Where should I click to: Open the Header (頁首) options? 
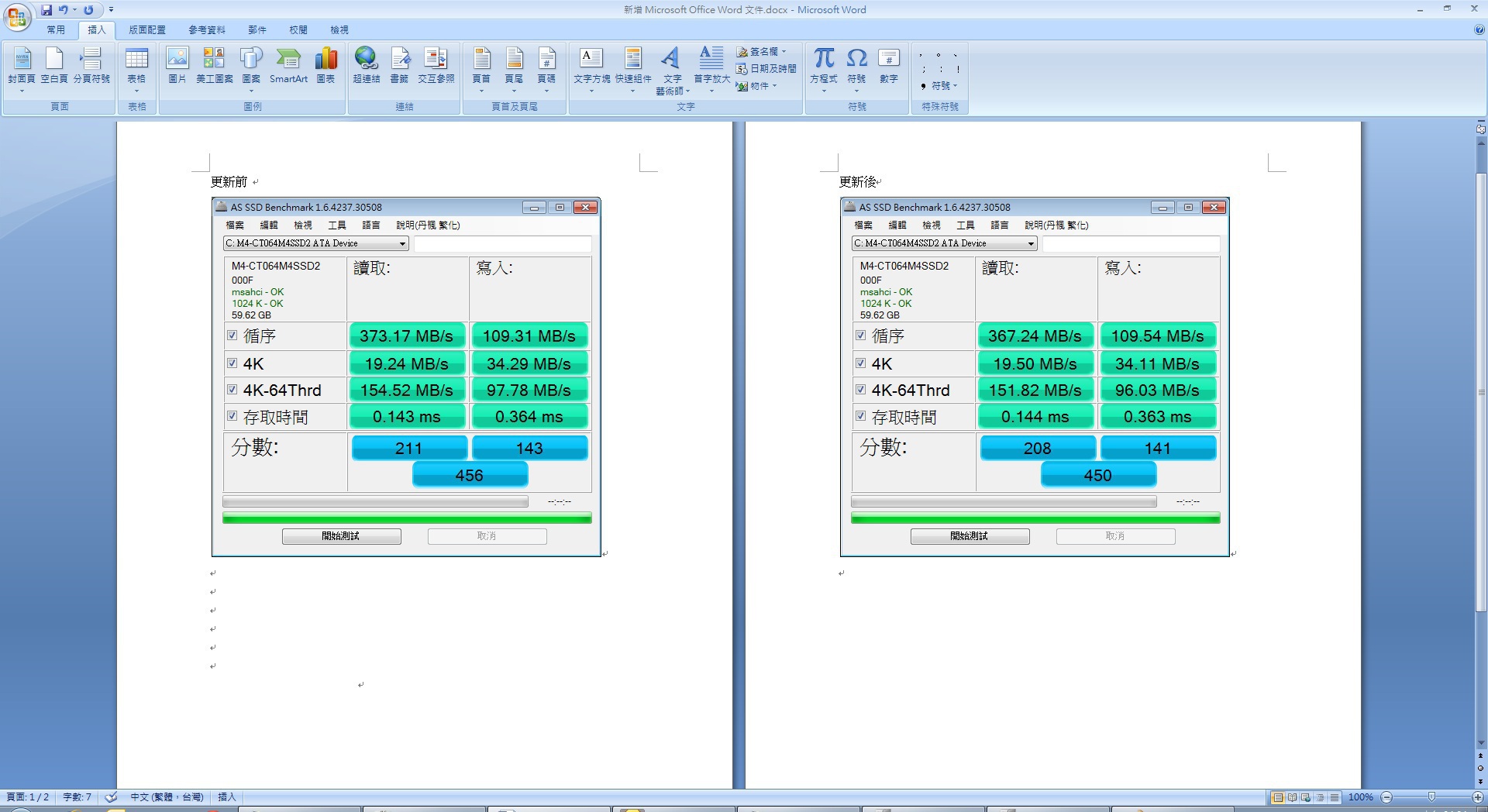481,69
